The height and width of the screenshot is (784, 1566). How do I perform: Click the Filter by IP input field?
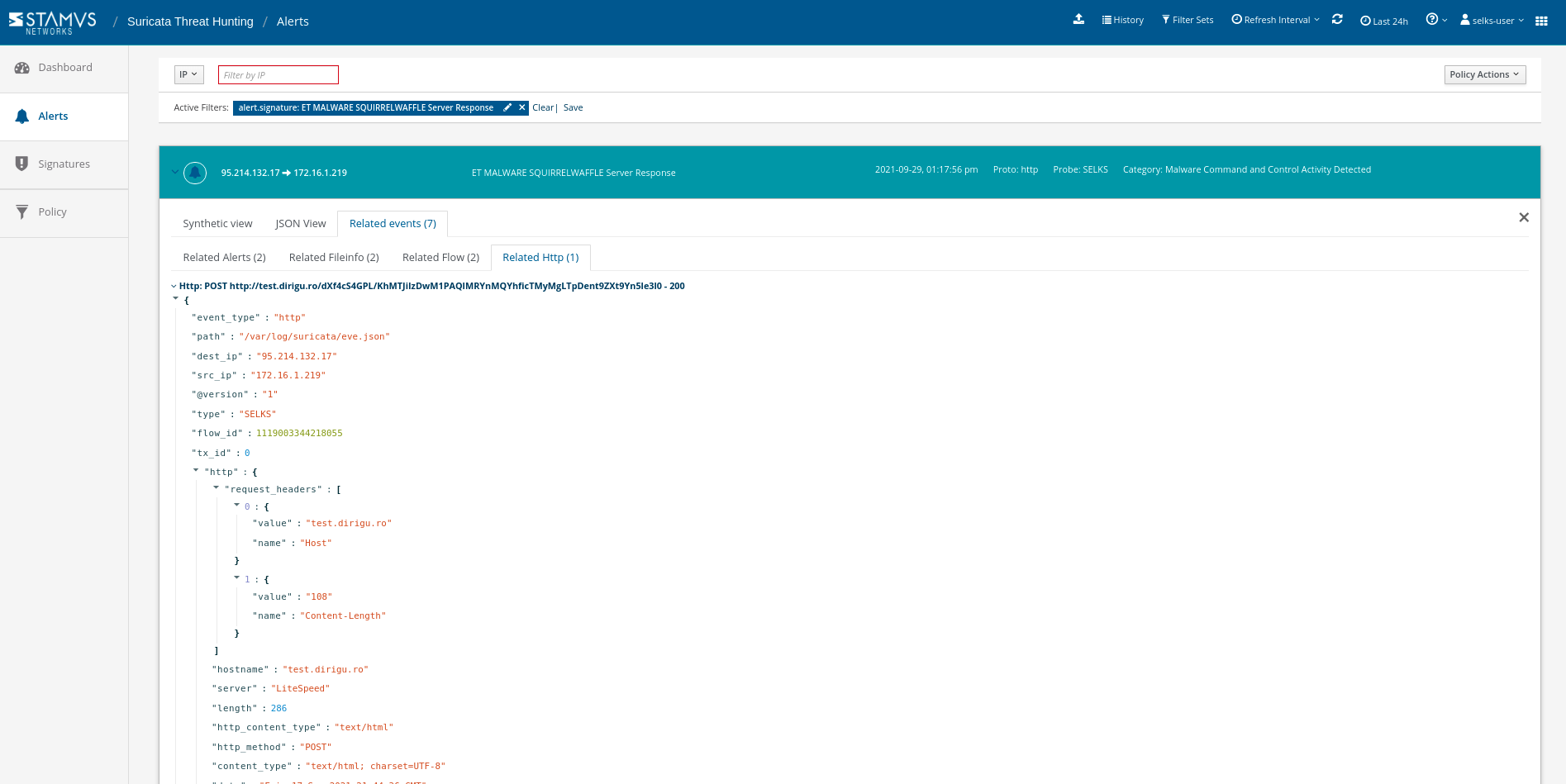click(x=278, y=74)
